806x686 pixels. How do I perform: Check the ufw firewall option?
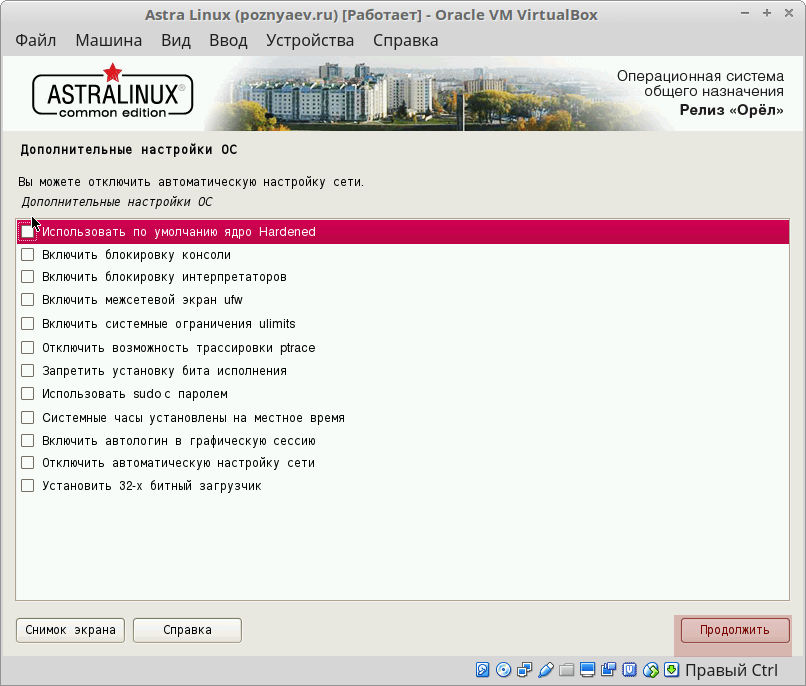(x=28, y=300)
